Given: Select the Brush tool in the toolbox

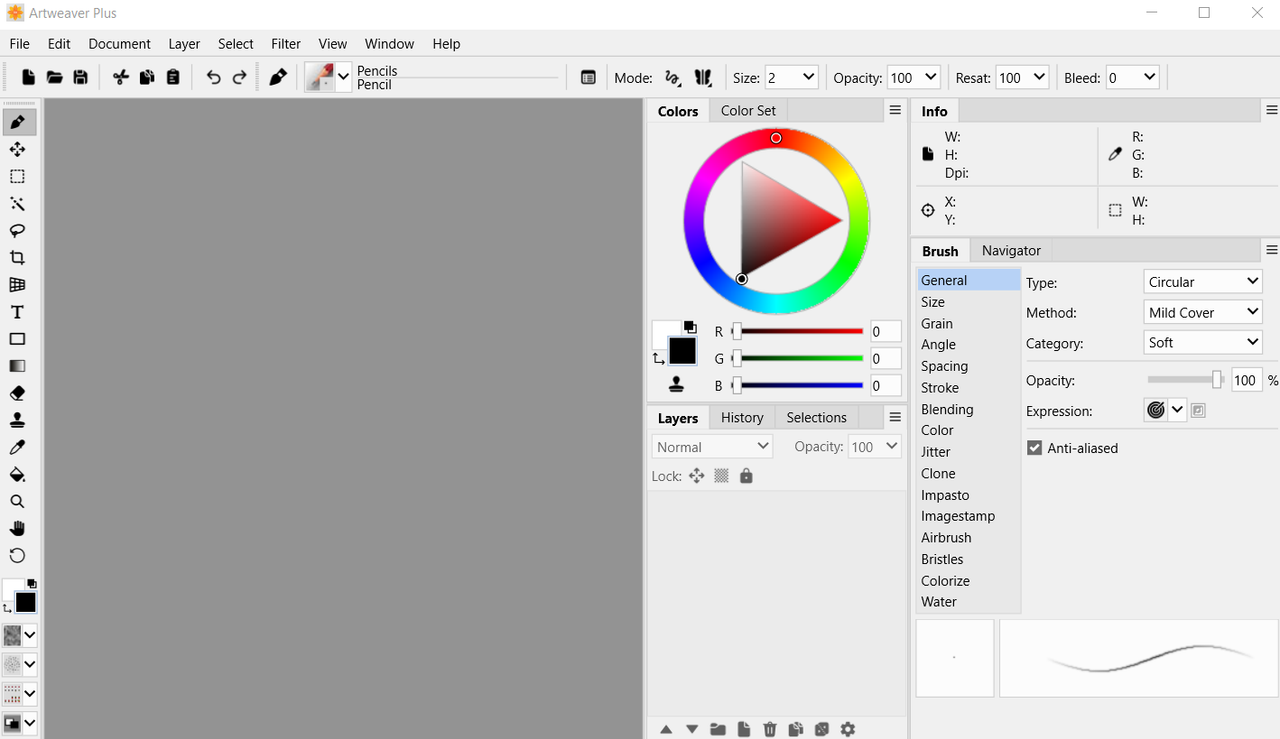Looking at the screenshot, I should point(18,122).
